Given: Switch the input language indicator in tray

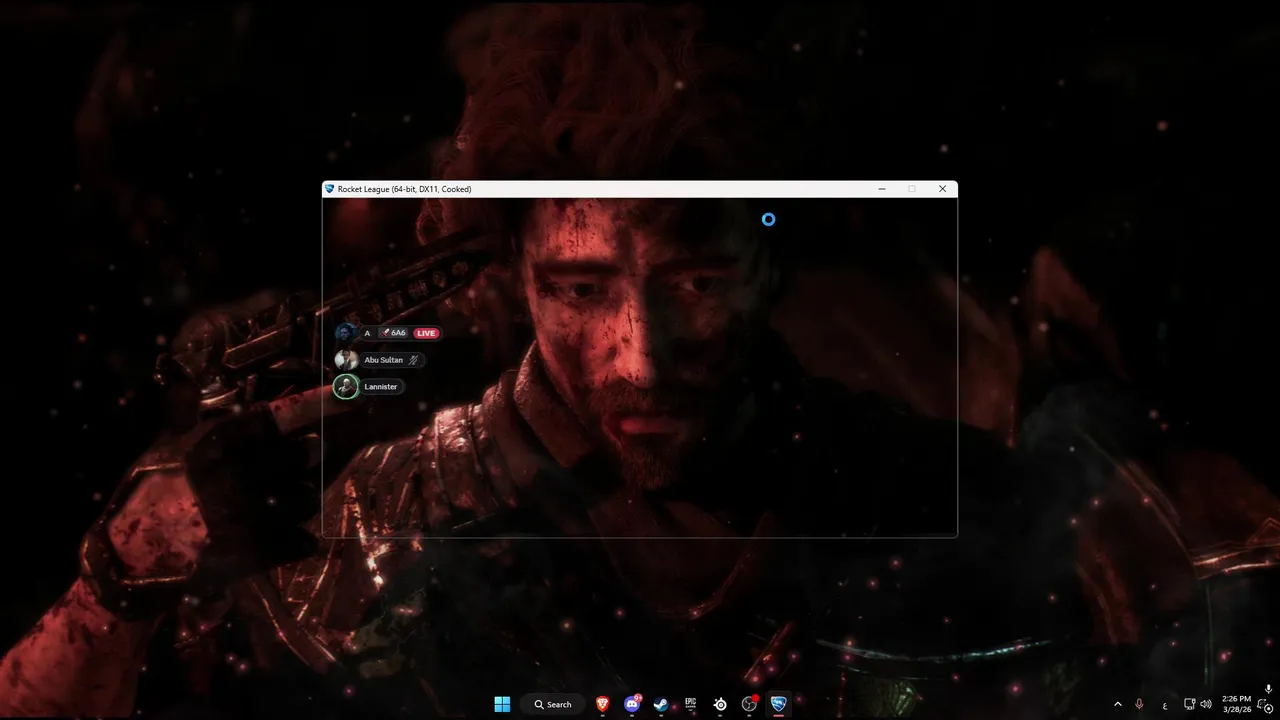Looking at the screenshot, I should 1165,705.
